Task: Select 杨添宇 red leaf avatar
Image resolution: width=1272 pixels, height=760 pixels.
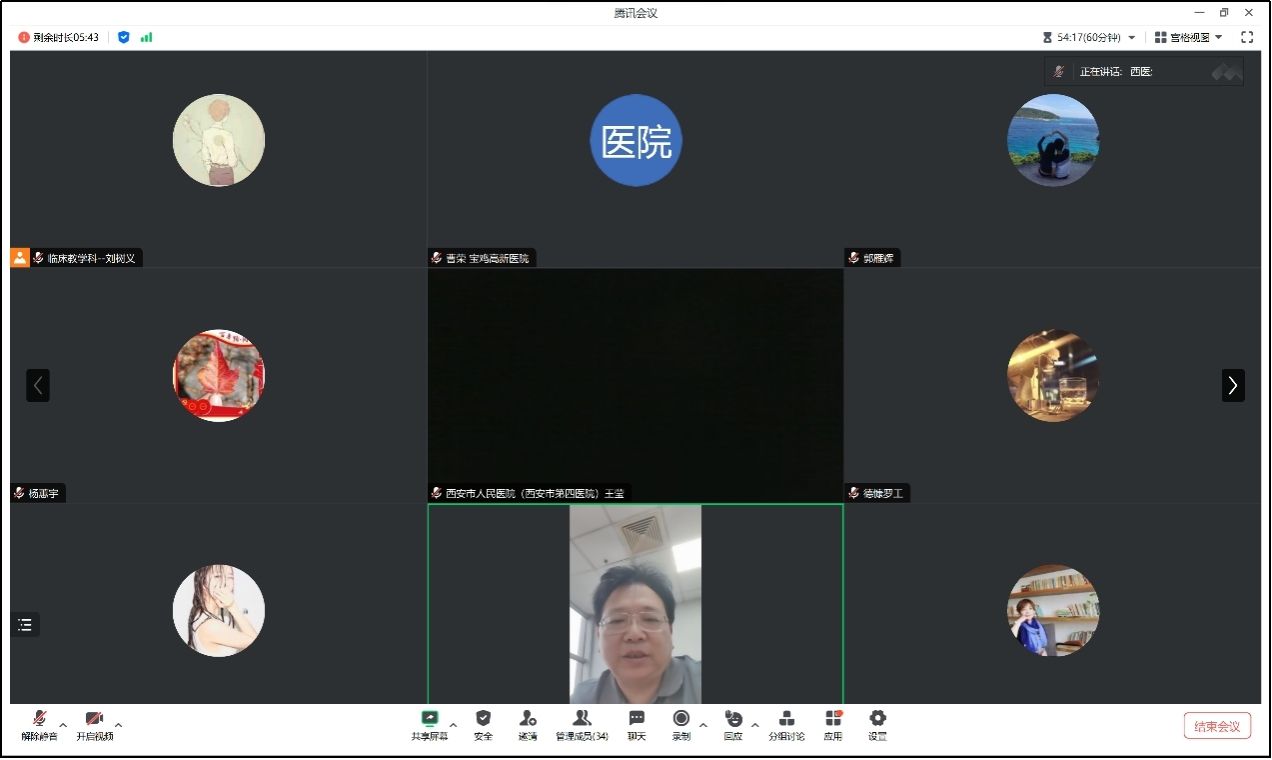Action: tap(219, 375)
